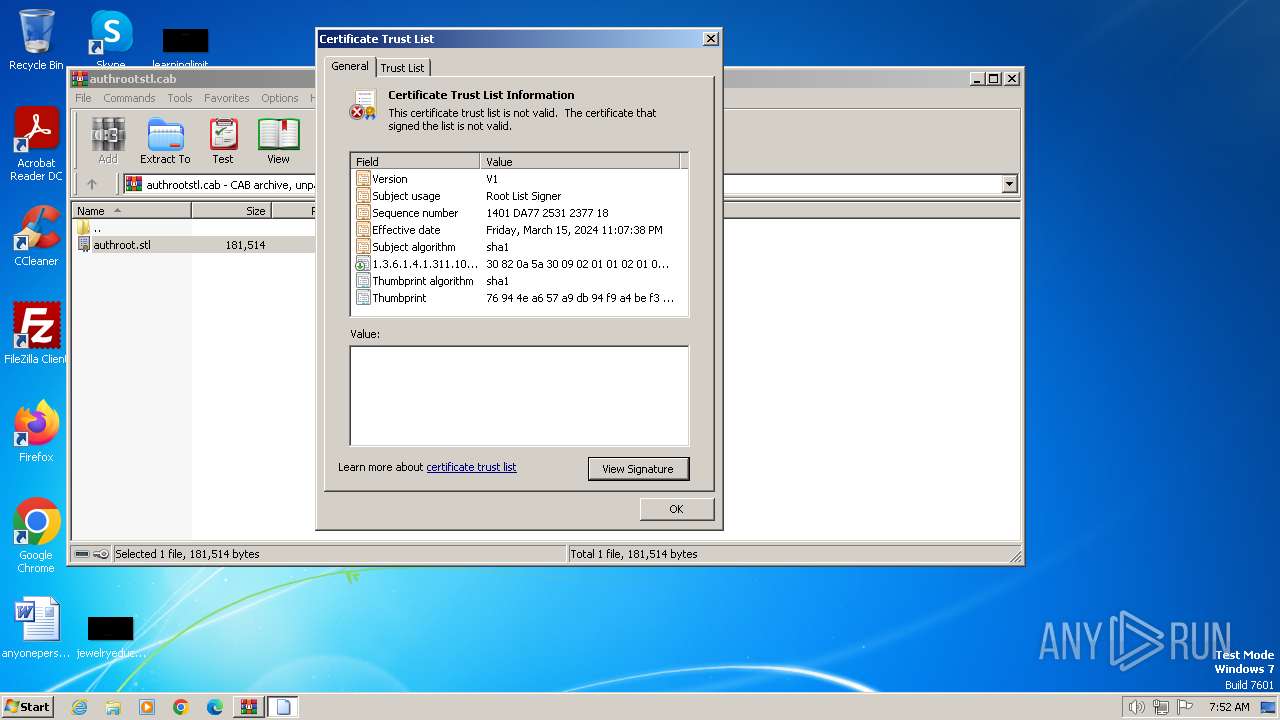Click the Add toolbar icon in WinRAR
This screenshot has height=720, width=1280.
[108, 141]
